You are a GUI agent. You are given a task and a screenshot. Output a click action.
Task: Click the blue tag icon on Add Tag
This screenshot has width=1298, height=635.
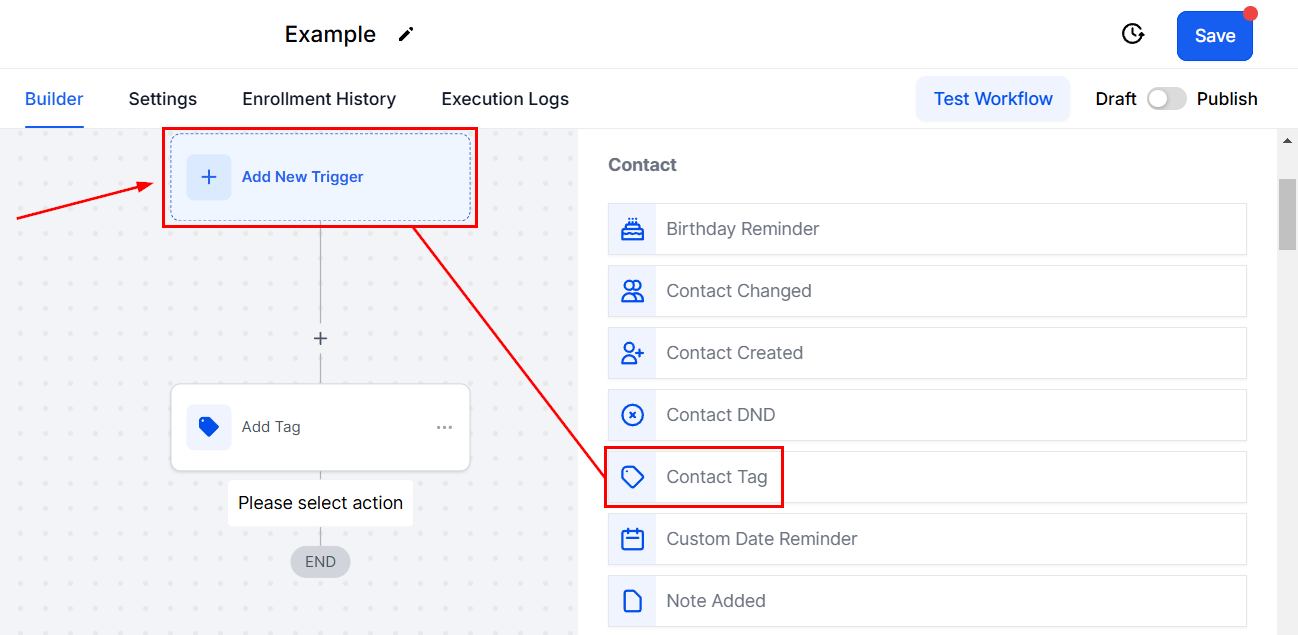click(x=209, y=427)
